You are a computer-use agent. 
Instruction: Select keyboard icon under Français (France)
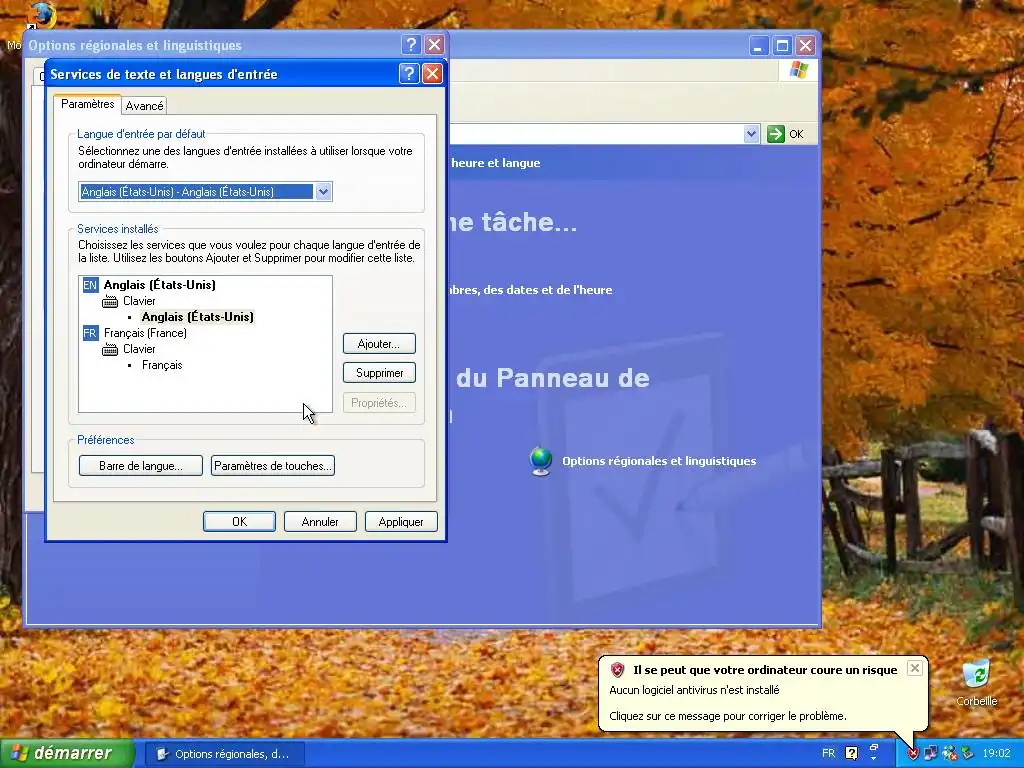click(x=110, y=349)
